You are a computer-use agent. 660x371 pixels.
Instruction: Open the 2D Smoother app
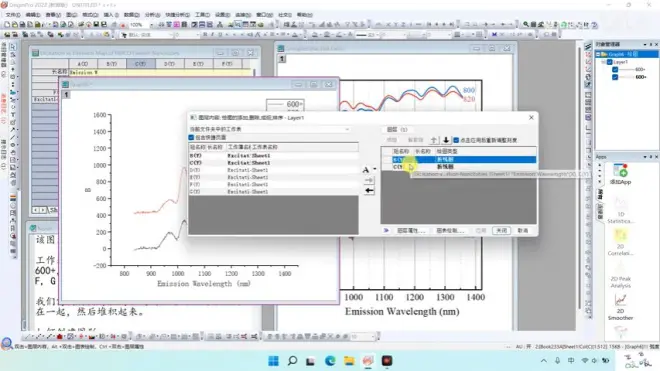click(620, 300)
